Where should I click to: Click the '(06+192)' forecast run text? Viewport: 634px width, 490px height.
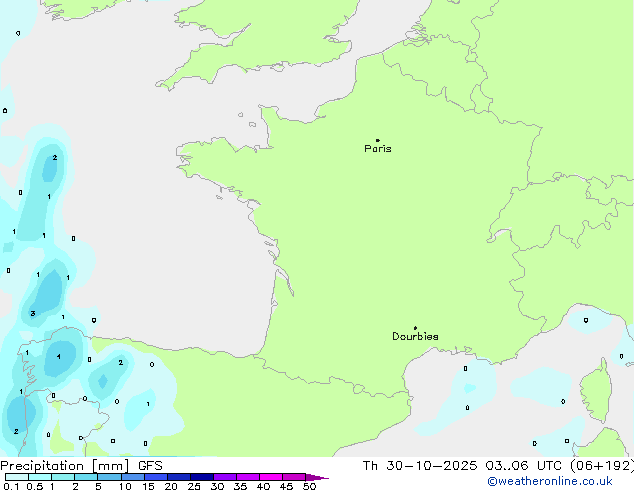coord(602,466)
